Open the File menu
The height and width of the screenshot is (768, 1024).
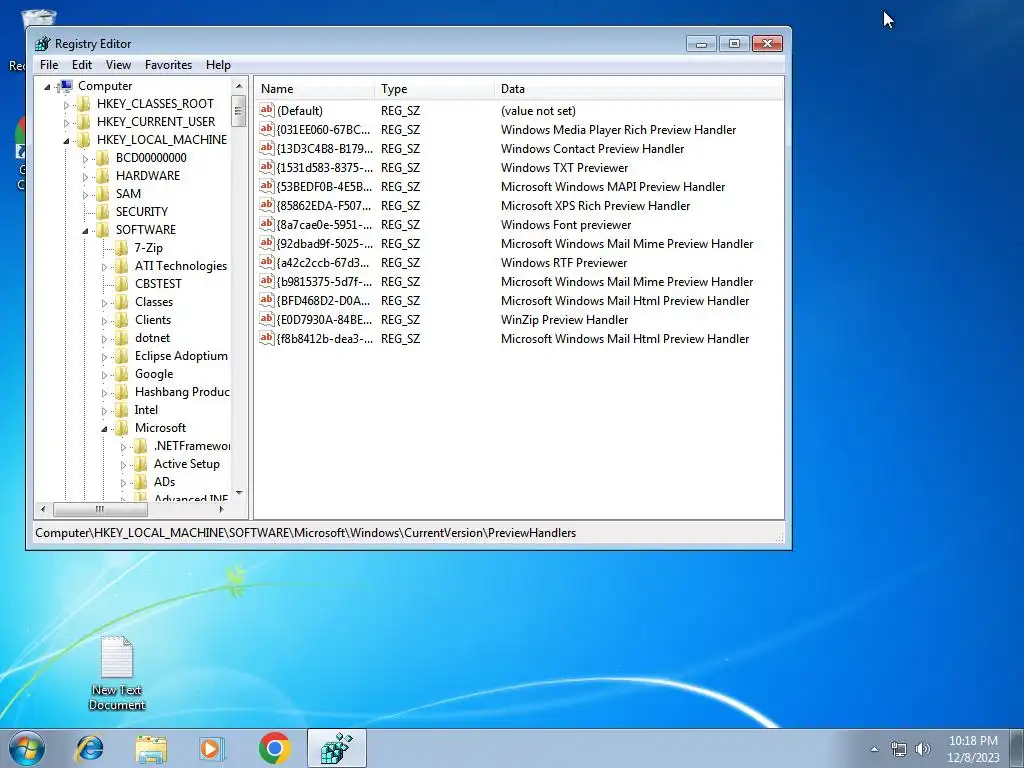tap(49, 65)
